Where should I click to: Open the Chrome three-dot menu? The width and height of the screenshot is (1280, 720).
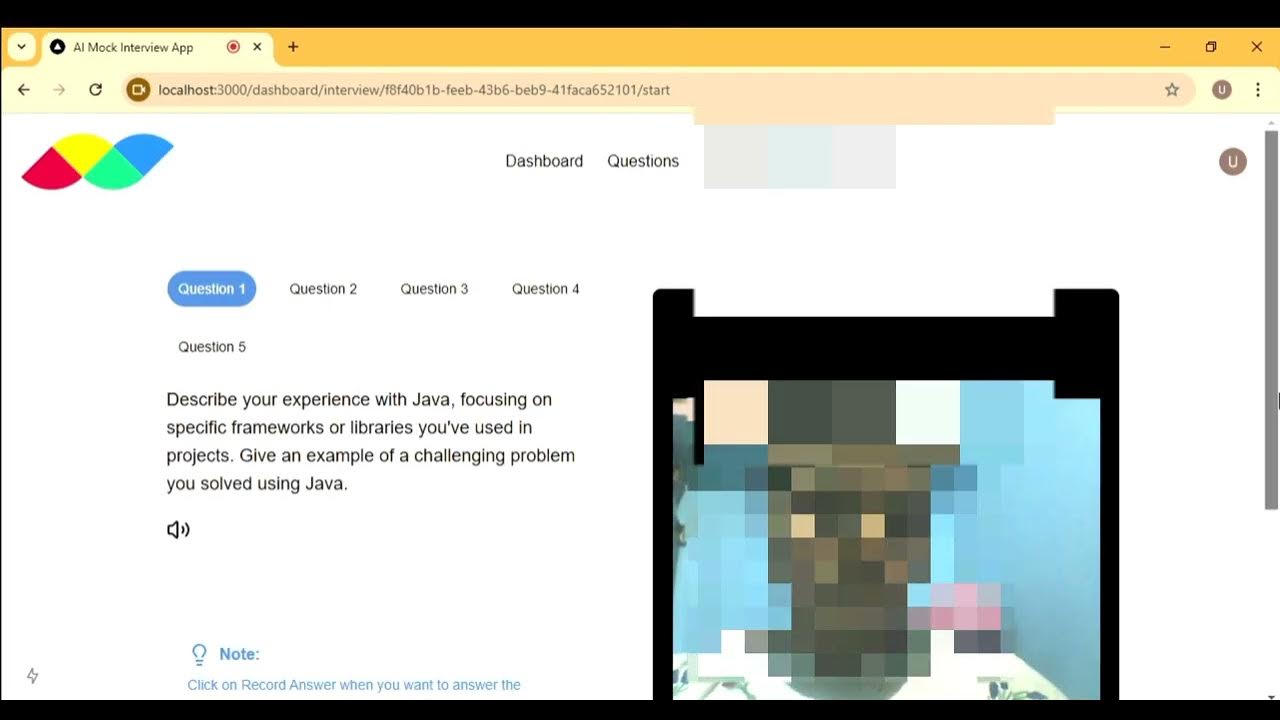click(1257, 90)
